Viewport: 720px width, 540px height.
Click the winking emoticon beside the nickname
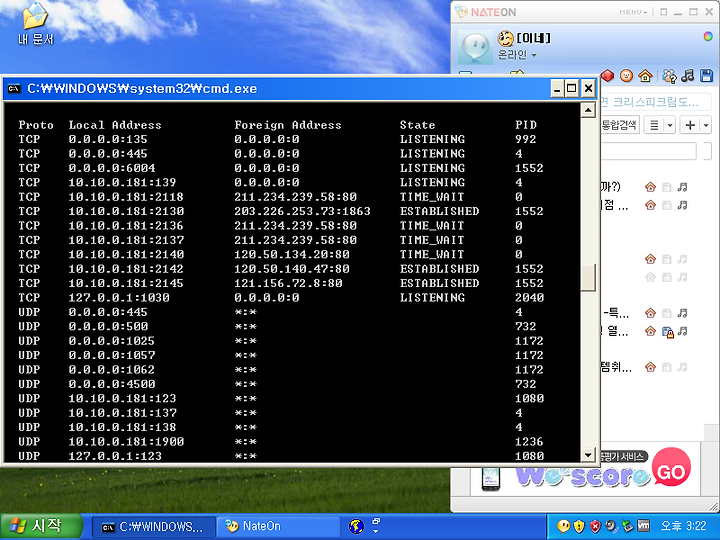coord(505,38)
